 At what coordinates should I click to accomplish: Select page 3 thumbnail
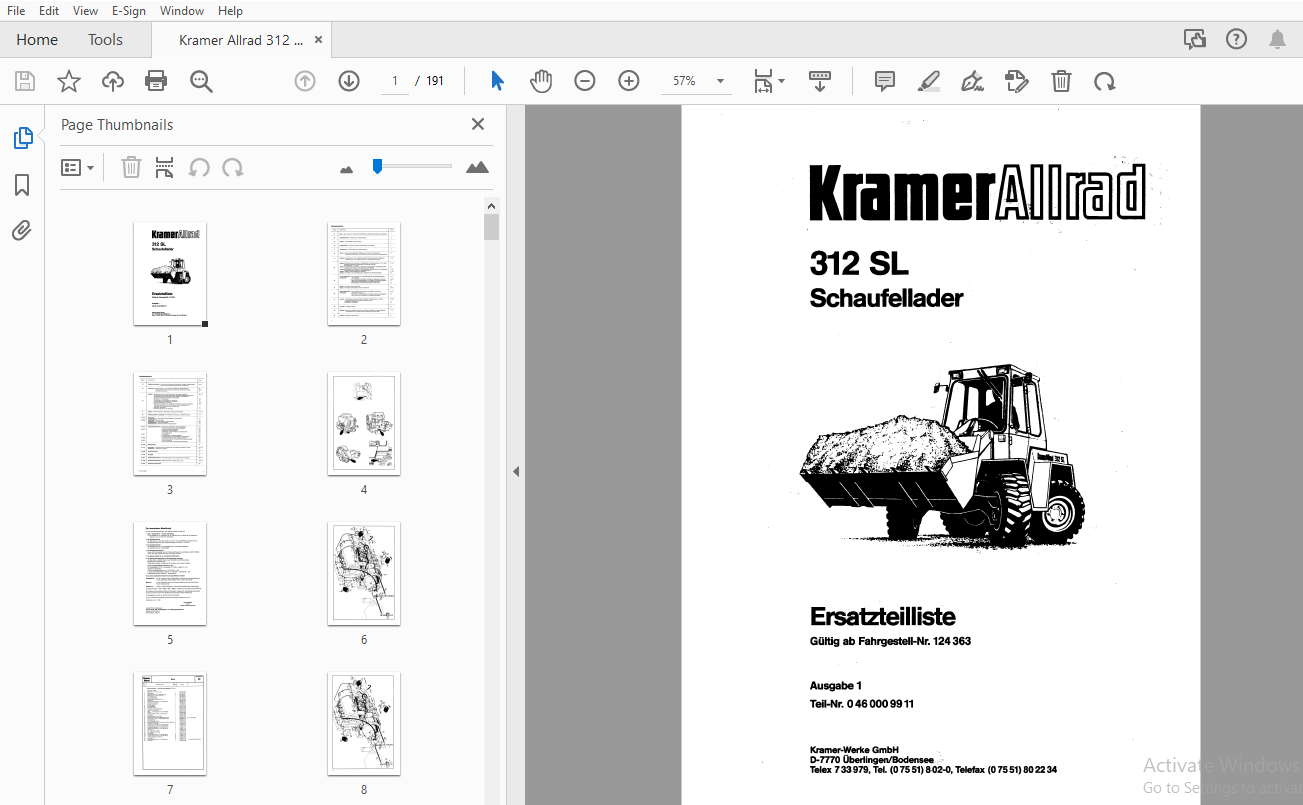coord(170,424)
